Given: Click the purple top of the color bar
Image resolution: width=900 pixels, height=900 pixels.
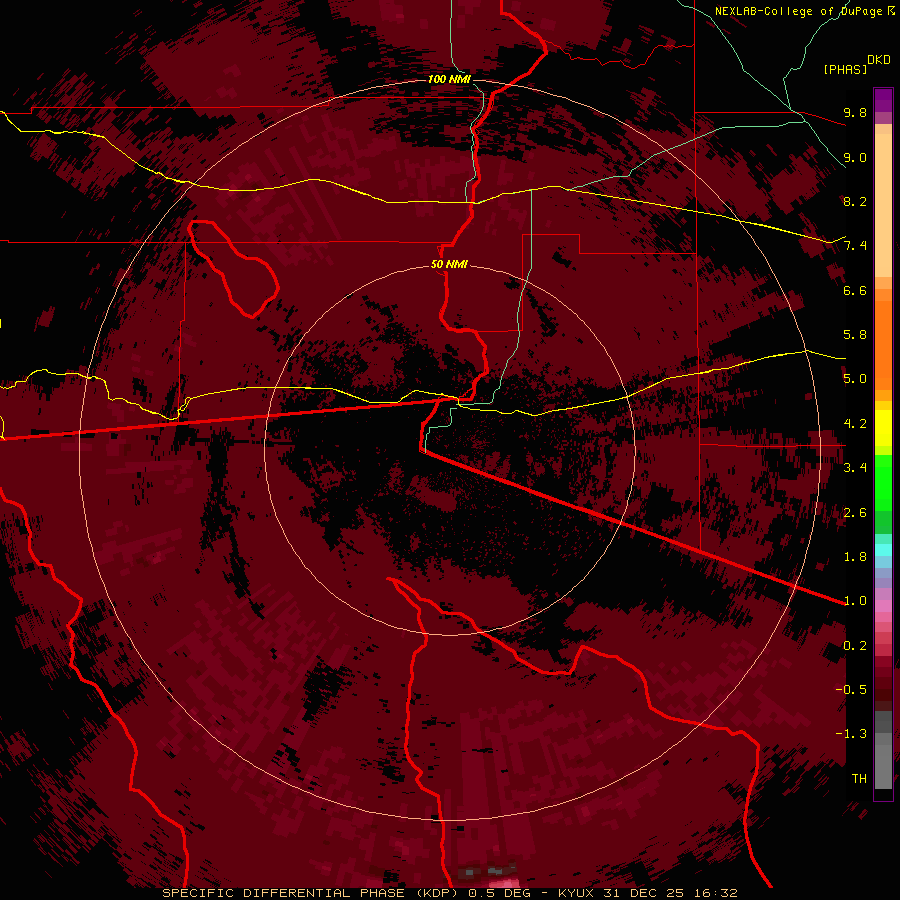Looking at the screenshot, I should tap(883, 100).
